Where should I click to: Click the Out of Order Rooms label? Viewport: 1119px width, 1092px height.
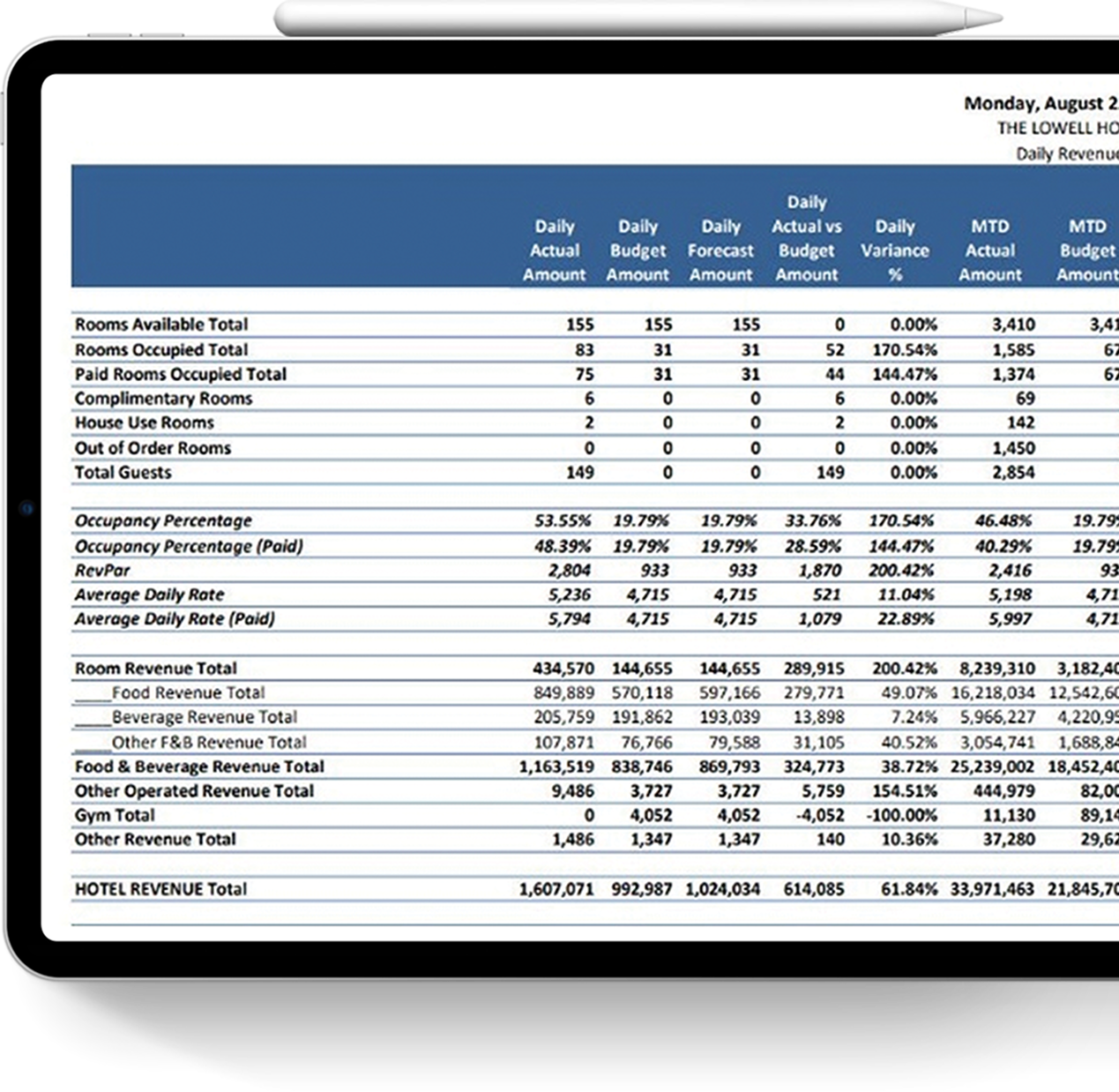[x=153, y=448]
